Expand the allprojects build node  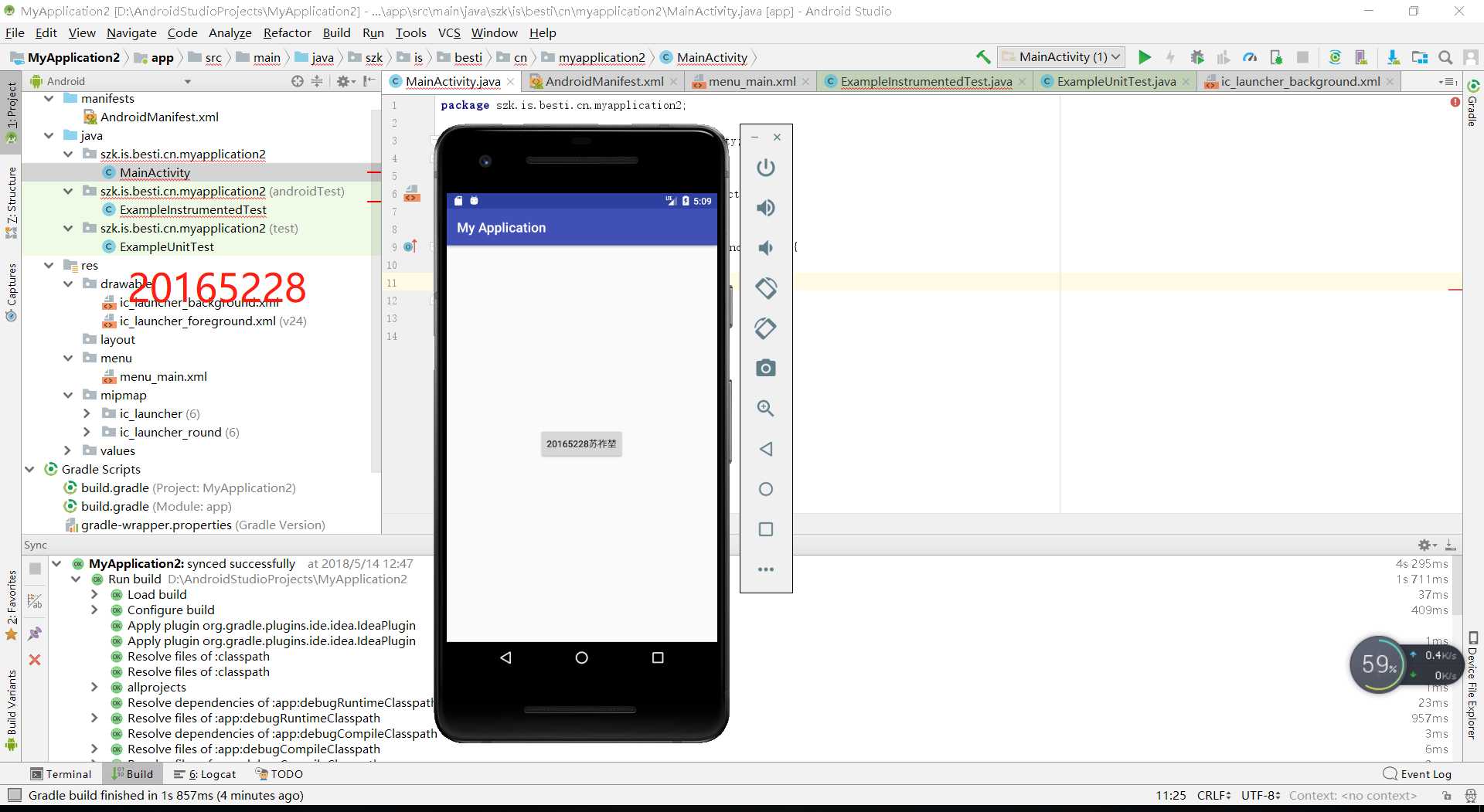pos(94,688)
